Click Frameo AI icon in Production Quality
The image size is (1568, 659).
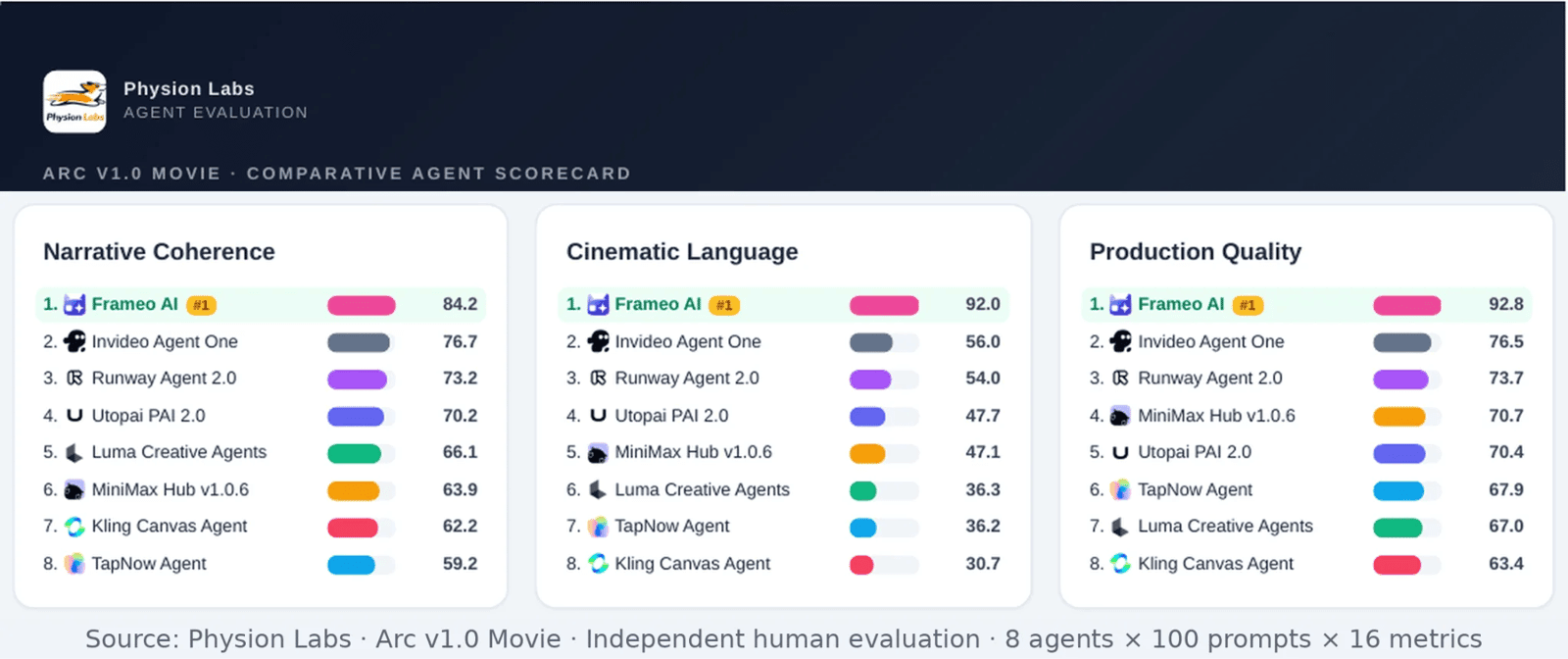click(1120, 305)
